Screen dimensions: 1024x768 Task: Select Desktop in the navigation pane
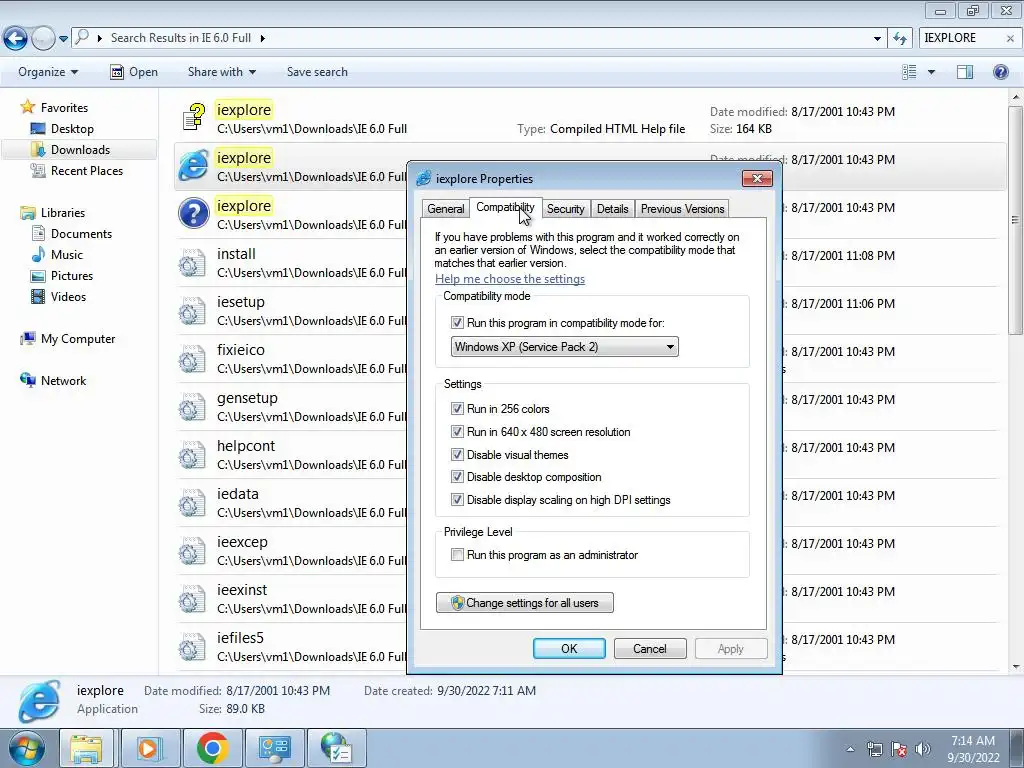coord(72,129)
